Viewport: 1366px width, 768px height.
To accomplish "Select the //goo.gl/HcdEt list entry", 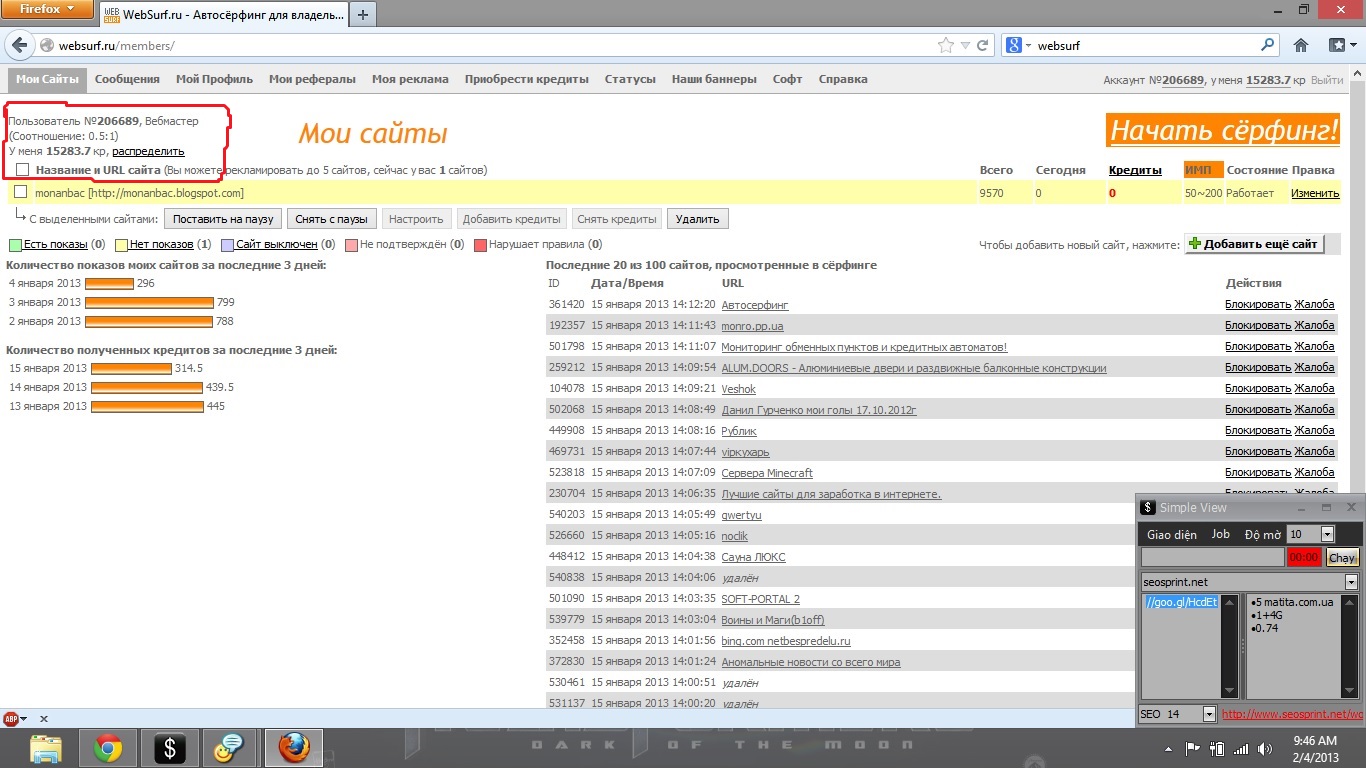I will click(1182, 602).
